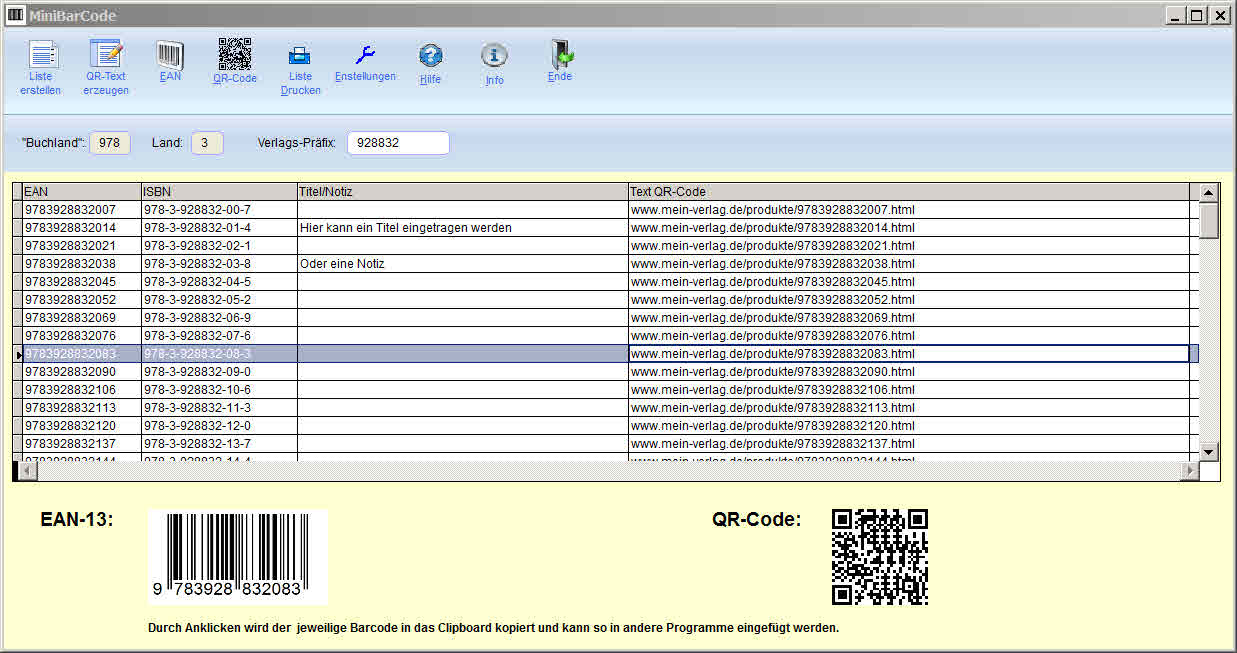This screenshot has height=653, width=1237.
Task: Select EAN cell 9783928832113
Action: click(82, 408)
